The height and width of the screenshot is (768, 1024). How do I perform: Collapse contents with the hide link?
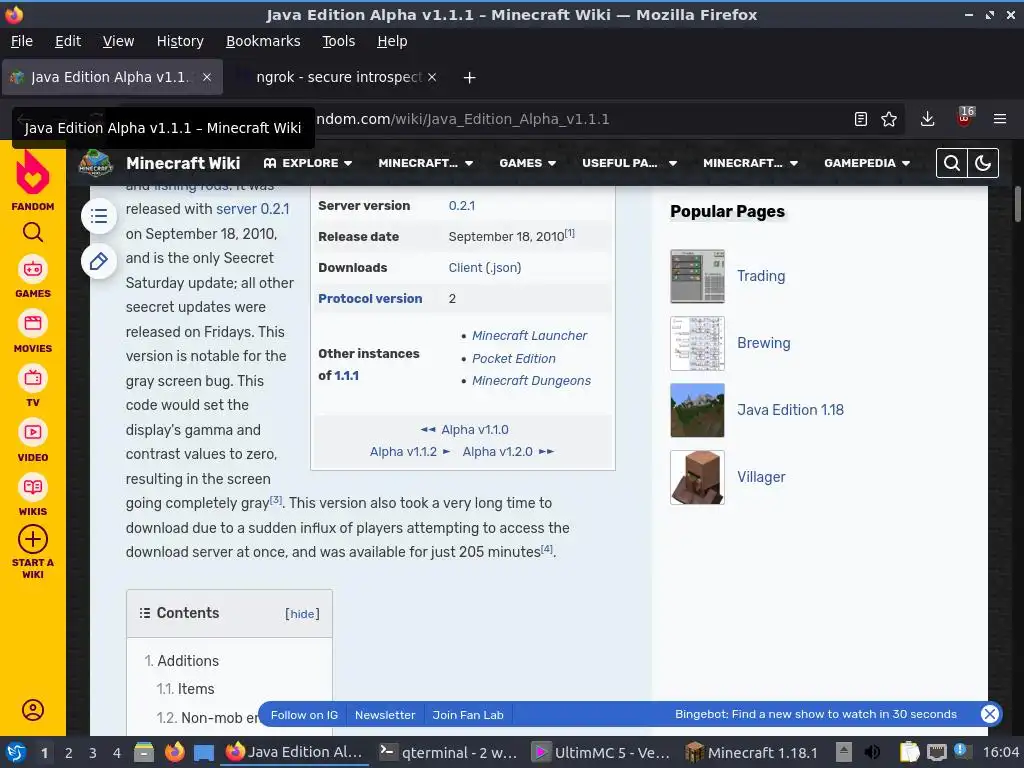click(x=302, y=614)
